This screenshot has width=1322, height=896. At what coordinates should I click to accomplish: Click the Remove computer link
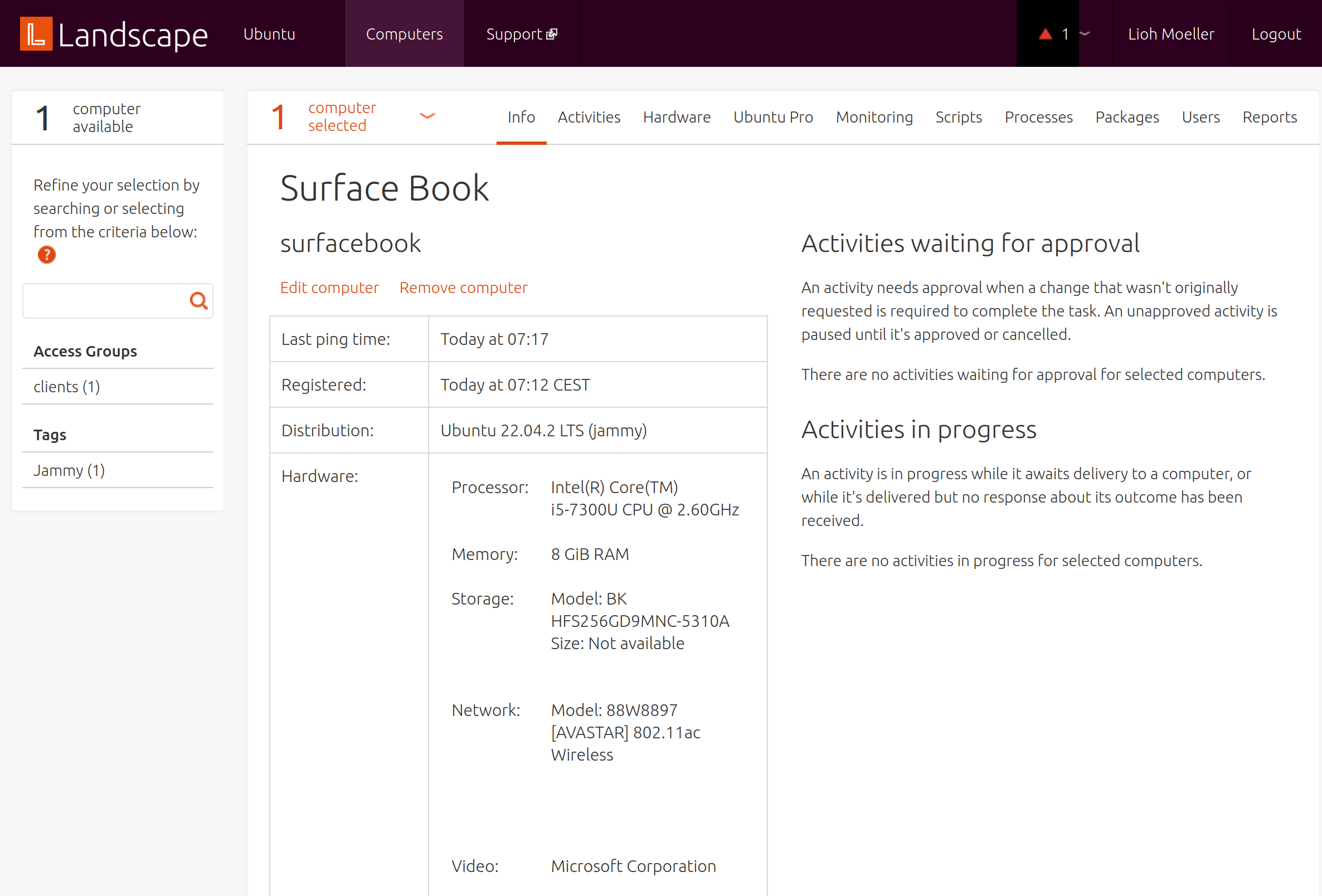463,288
